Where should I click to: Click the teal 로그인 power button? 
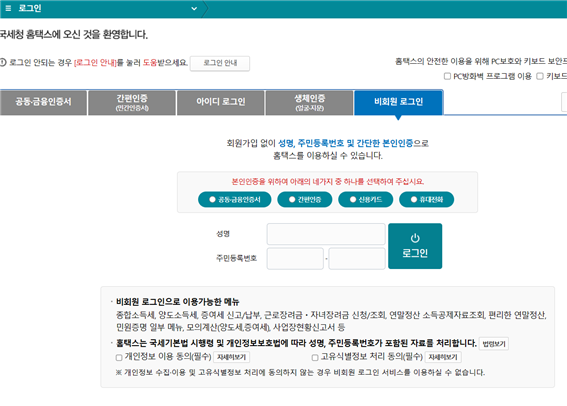tap(415, 246)
